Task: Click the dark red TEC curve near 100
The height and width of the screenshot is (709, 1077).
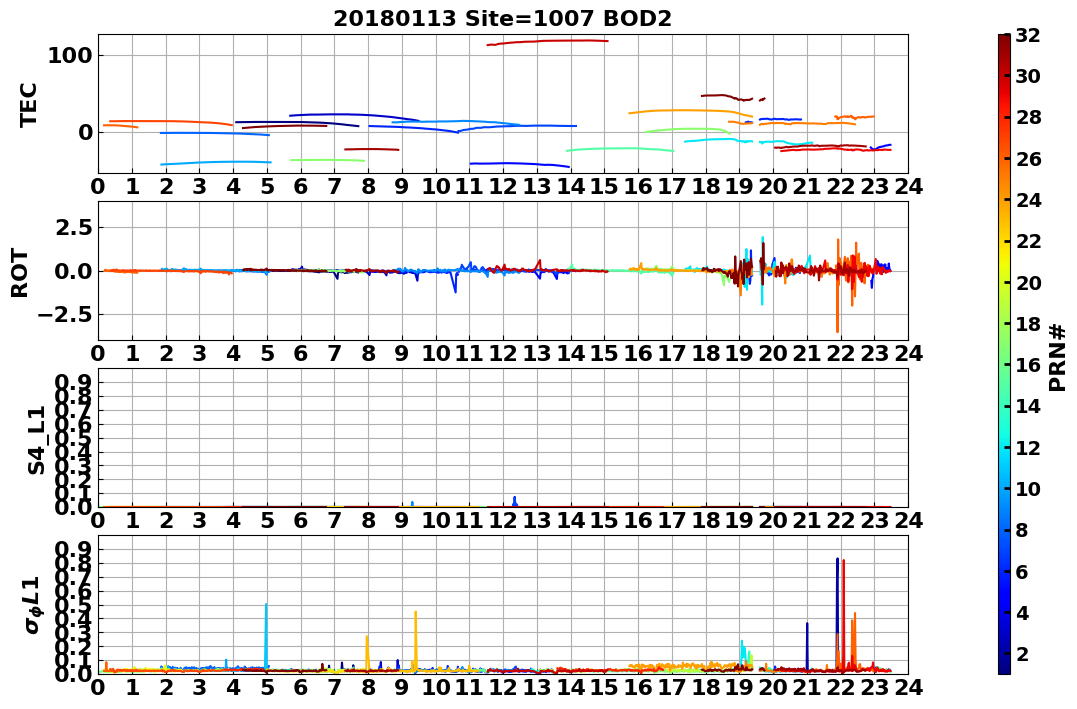Action: coord(547,41)
